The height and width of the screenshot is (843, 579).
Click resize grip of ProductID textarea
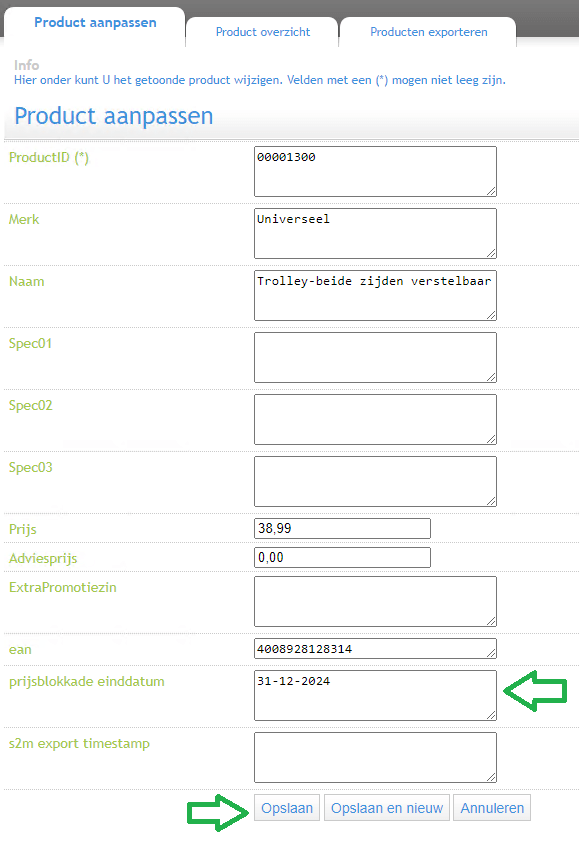(491, 191)
